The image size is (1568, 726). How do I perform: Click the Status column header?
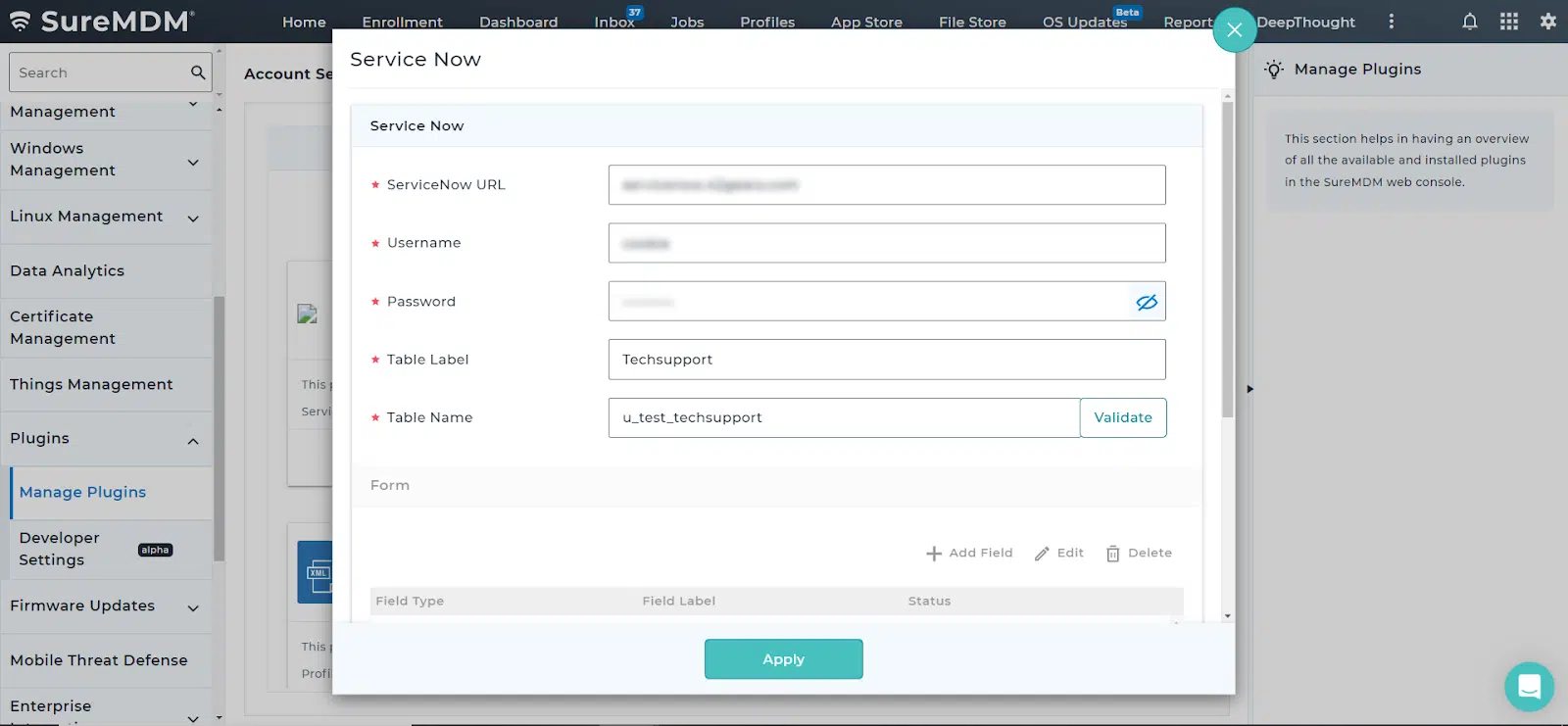929,602
